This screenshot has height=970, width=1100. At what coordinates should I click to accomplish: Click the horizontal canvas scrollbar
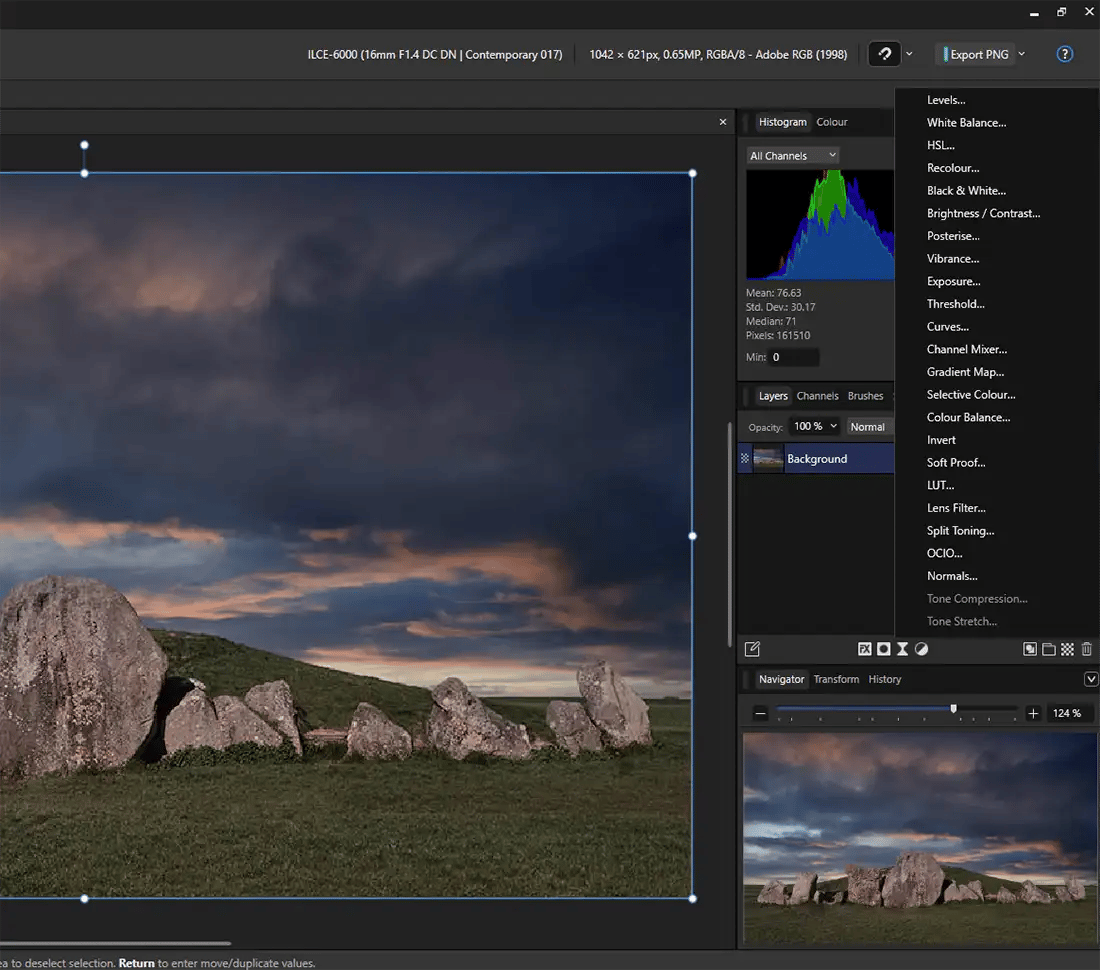115,943
